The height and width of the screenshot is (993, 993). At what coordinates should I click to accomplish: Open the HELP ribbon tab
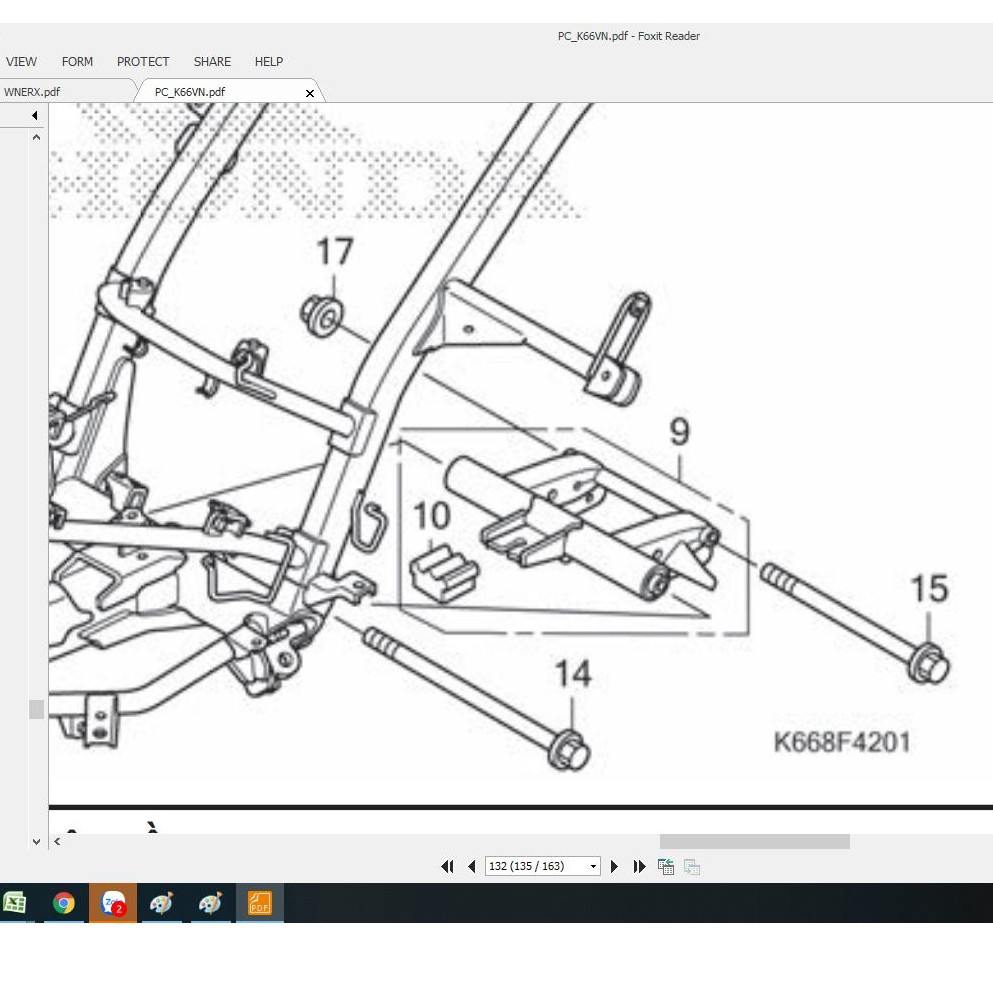(269, 62)
